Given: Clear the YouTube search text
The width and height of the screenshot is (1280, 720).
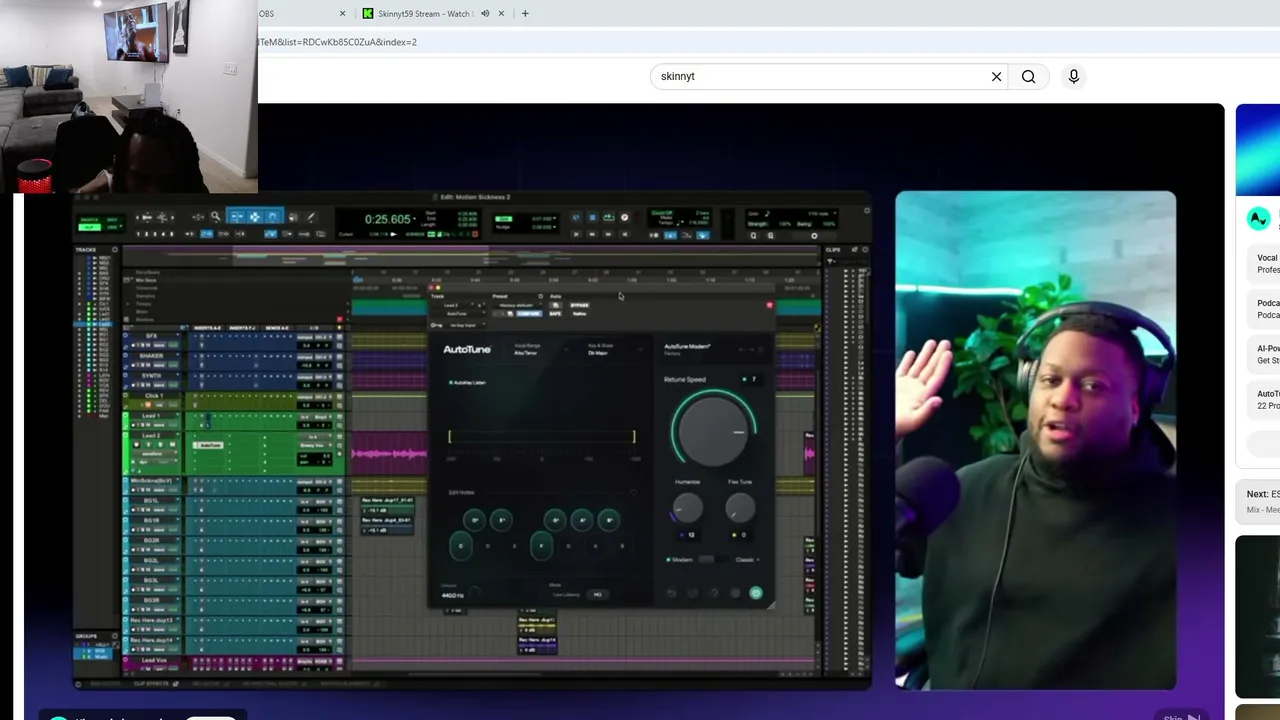Looking at the screenshot, I should (996, 77).
